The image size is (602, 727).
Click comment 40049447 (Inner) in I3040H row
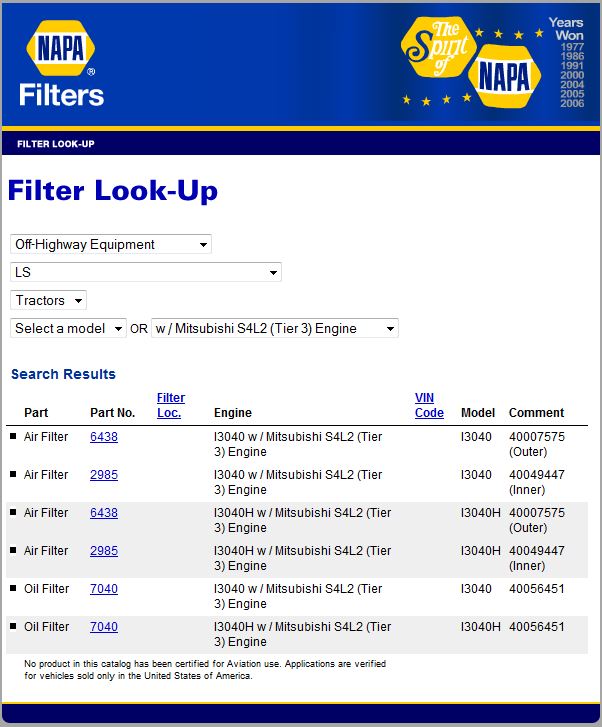(537, 558)
